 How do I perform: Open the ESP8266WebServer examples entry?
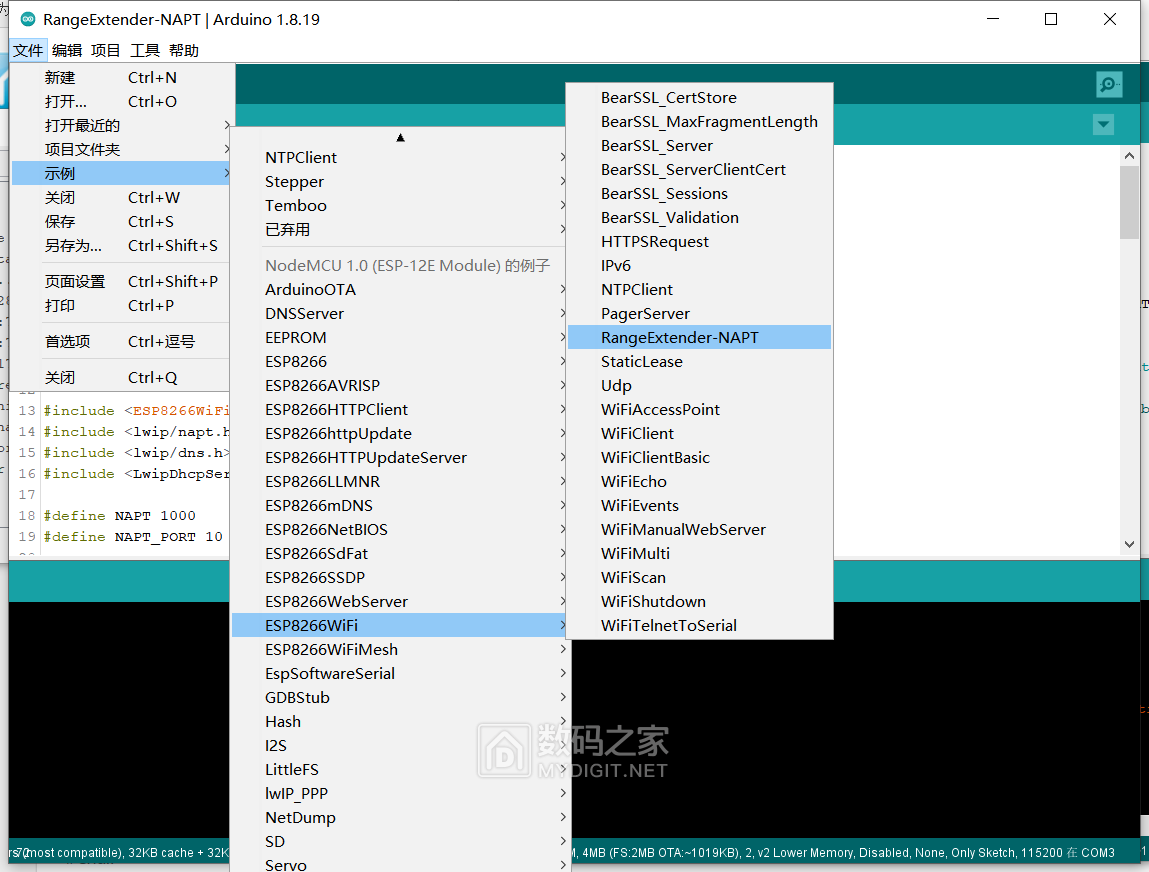(x=400, y=602)
